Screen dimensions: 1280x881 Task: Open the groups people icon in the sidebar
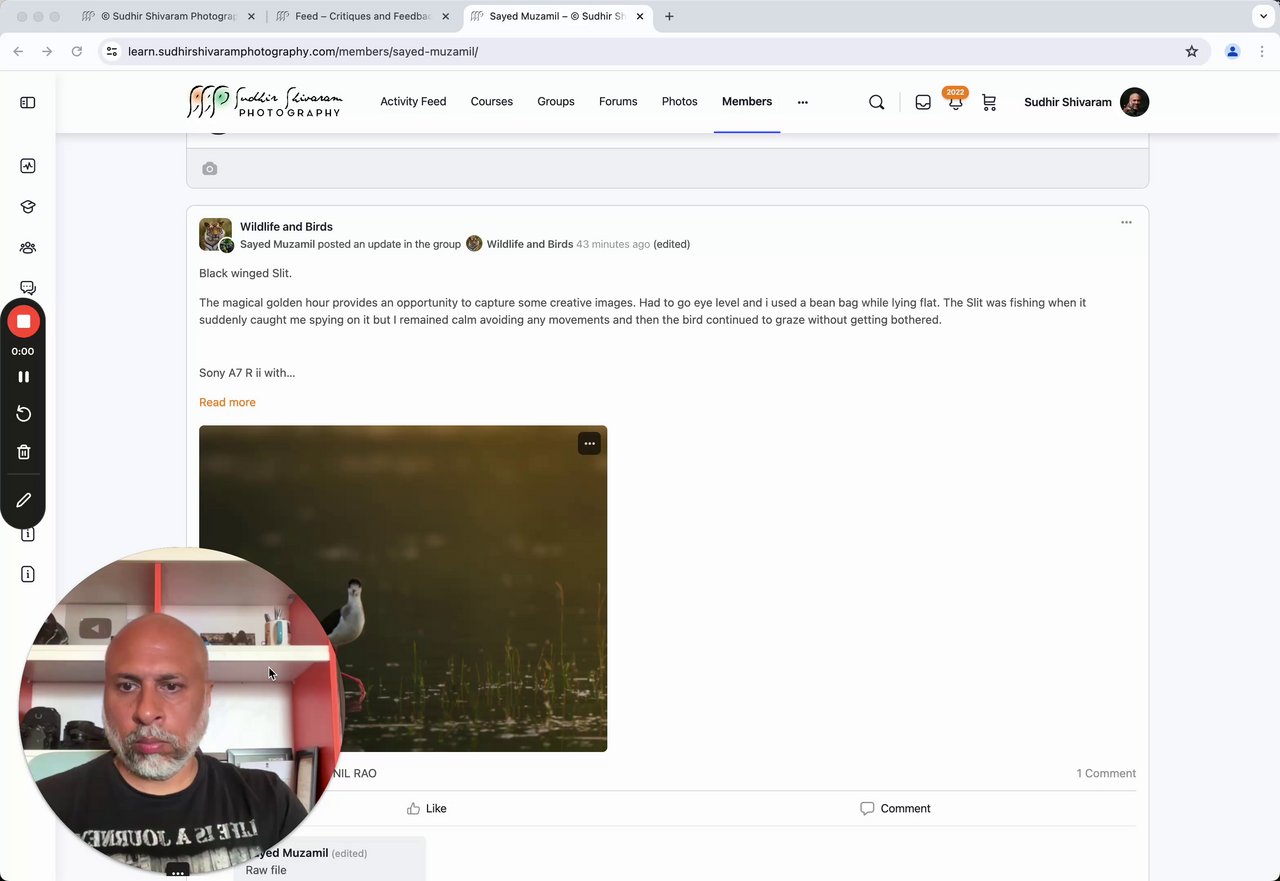[28, 248]
